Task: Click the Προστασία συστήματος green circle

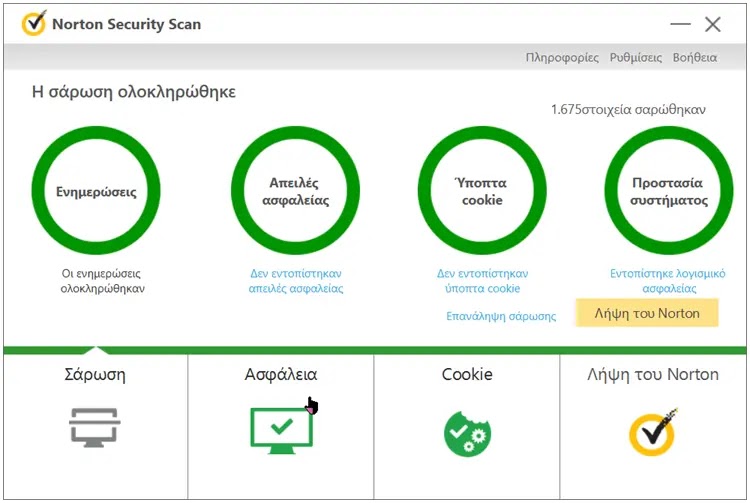Action: [669, 191]
